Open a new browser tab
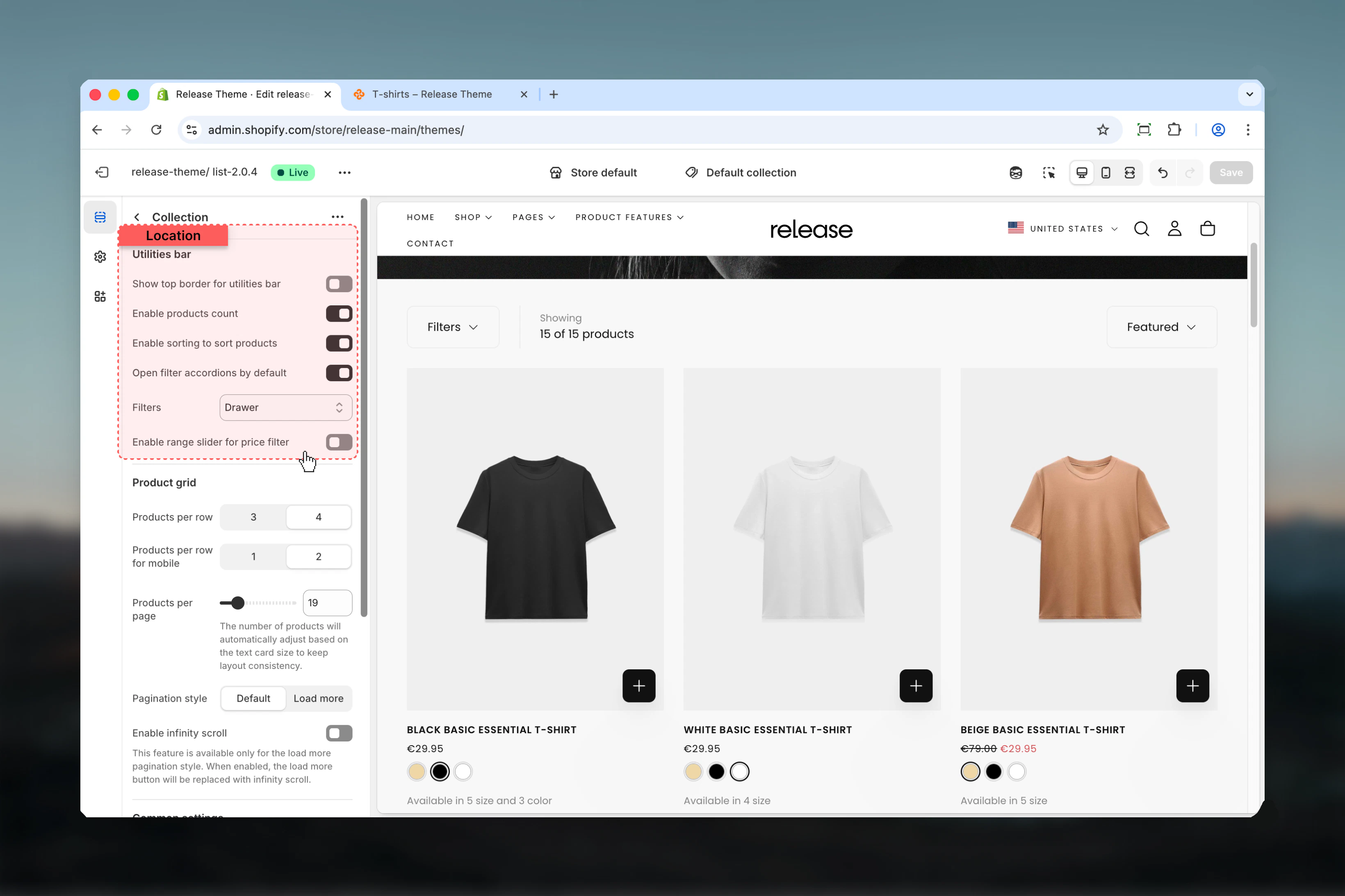 pyautogui.click(x=553, y=94)
